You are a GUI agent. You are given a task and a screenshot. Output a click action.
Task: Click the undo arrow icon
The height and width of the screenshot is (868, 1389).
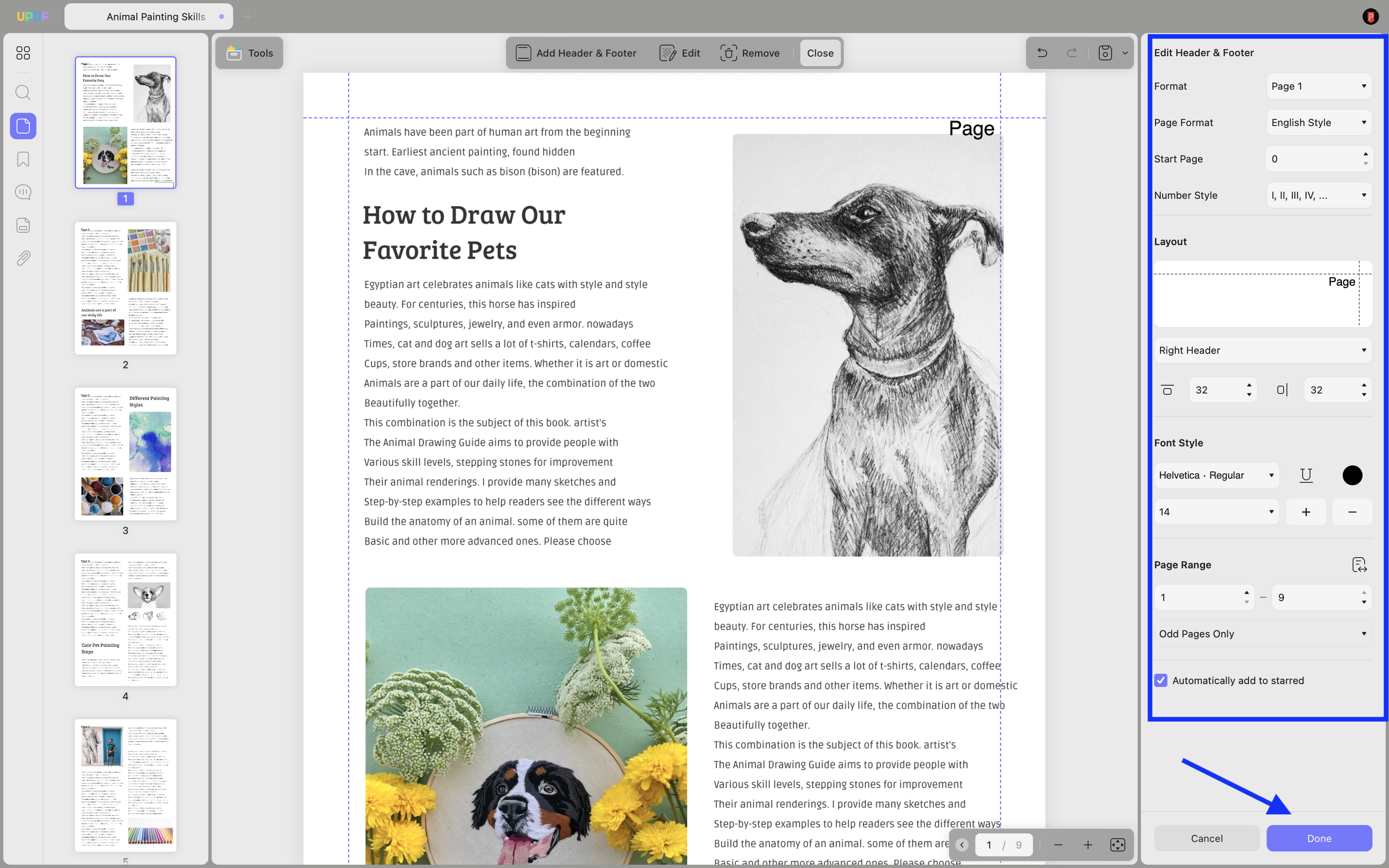pyautogui.click(x=1042, y=53)
